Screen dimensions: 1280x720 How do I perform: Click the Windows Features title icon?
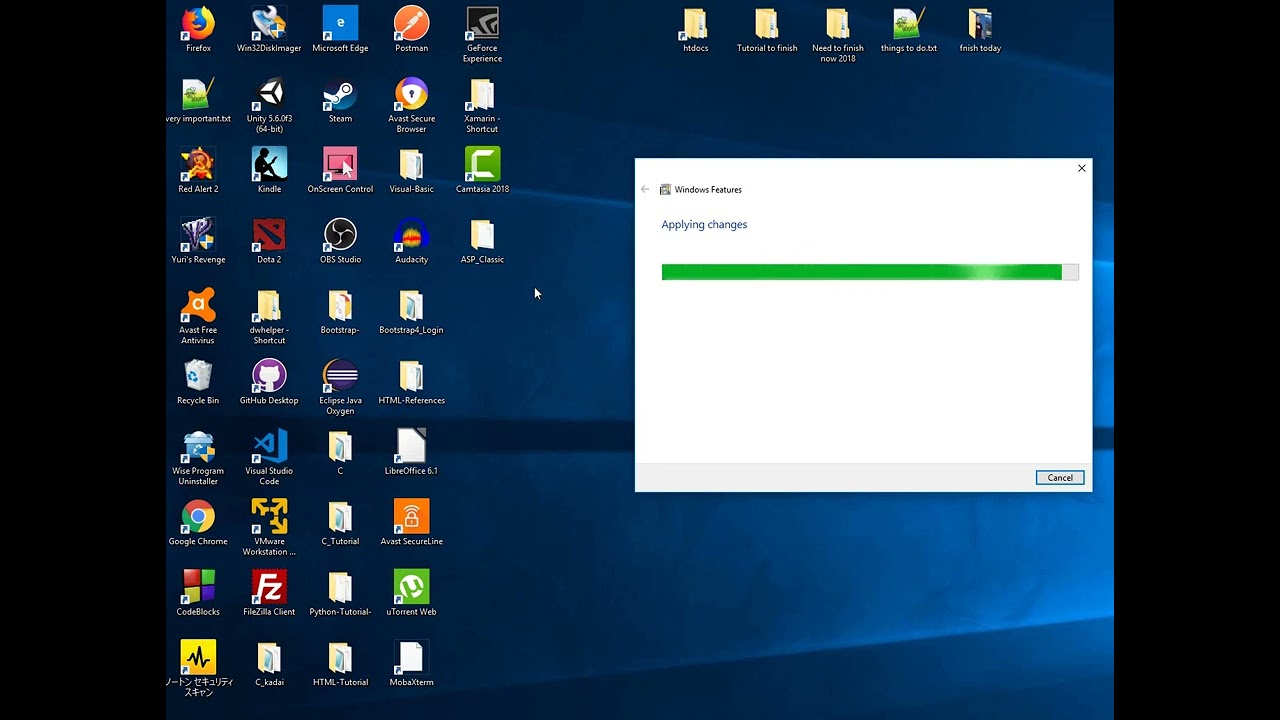(x=665, y=189)
